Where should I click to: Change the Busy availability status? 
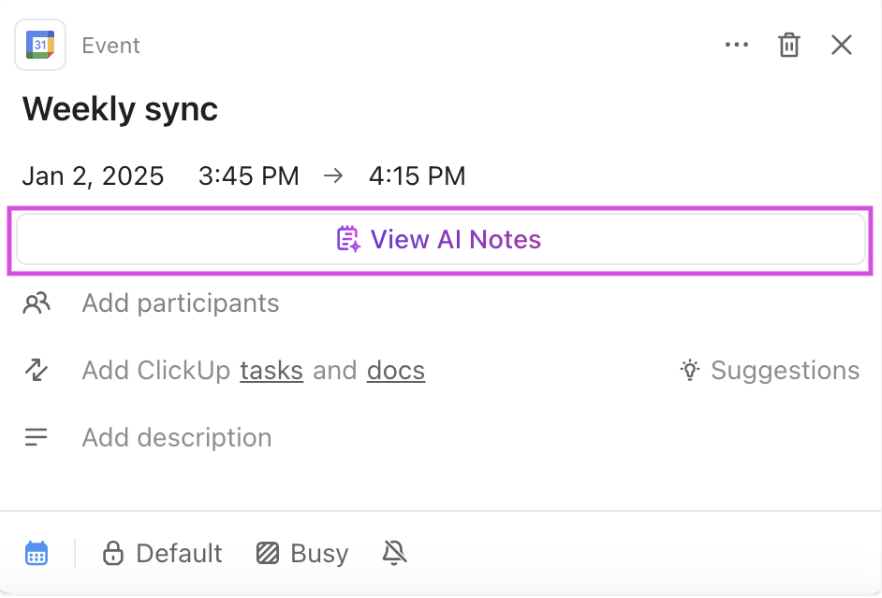303,553
